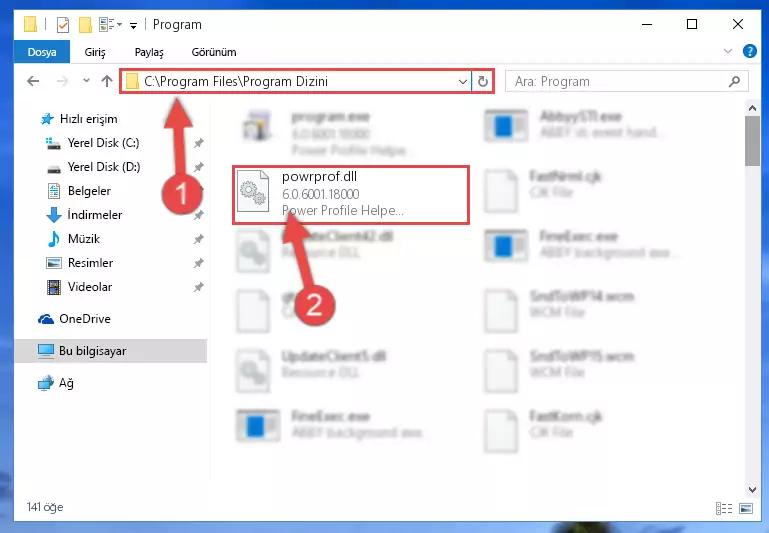Click the Ara: Program search box
This screenshot has height=533, width=769.
(627, 81)
